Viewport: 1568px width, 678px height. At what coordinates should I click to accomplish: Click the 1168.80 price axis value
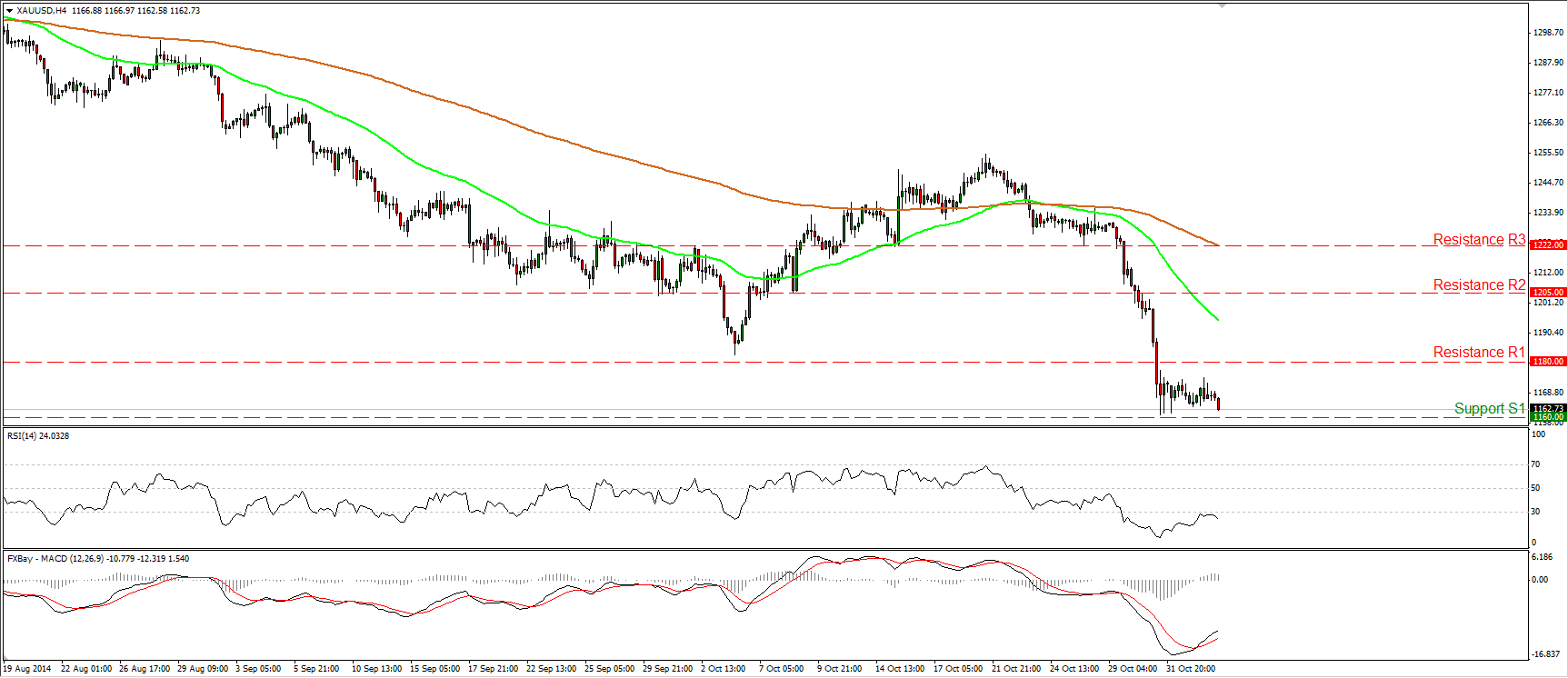coord(1548,393)
